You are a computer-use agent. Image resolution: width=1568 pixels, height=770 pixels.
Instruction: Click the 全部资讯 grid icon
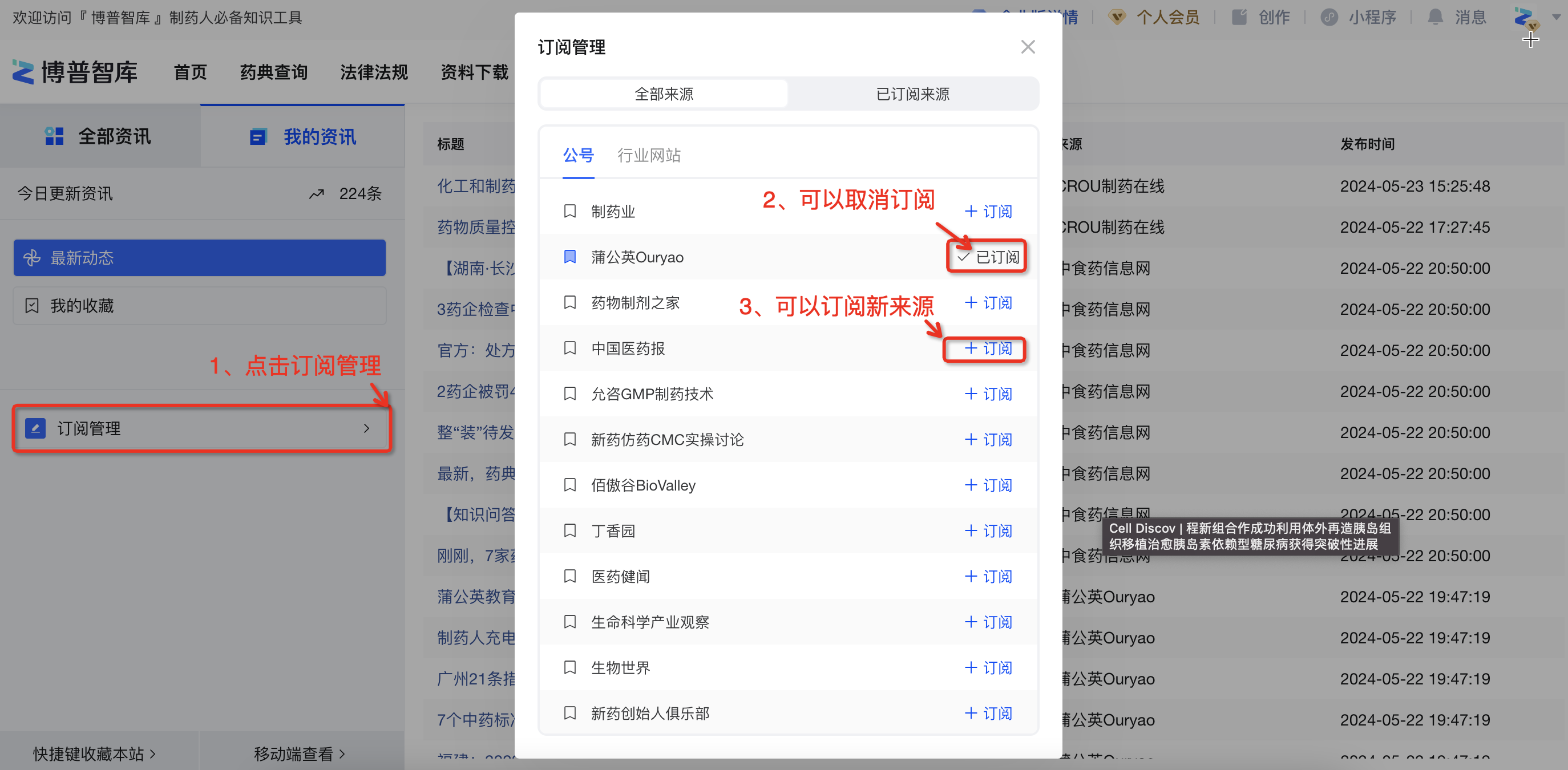[x=54, y=136]
